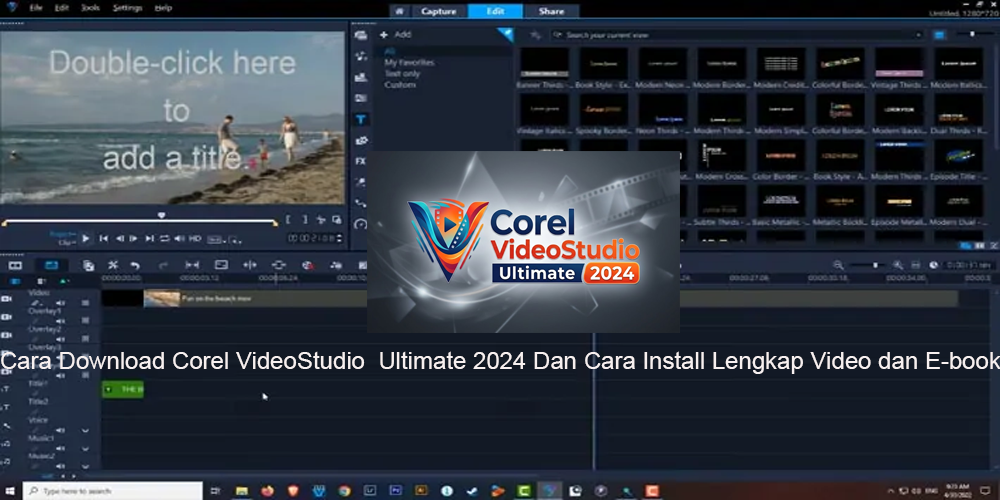Viewport: 1000px width, 500px height.
Task: Open the Media library panel icon
Action: tap(361, 36)
